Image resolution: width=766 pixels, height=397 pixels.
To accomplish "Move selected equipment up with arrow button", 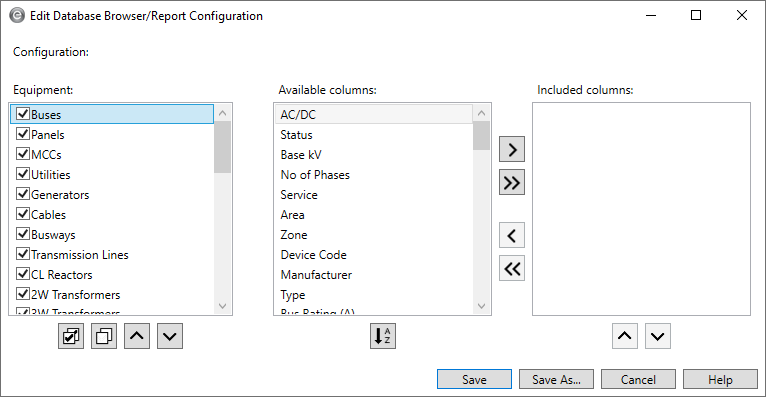I will click(137, 336).
